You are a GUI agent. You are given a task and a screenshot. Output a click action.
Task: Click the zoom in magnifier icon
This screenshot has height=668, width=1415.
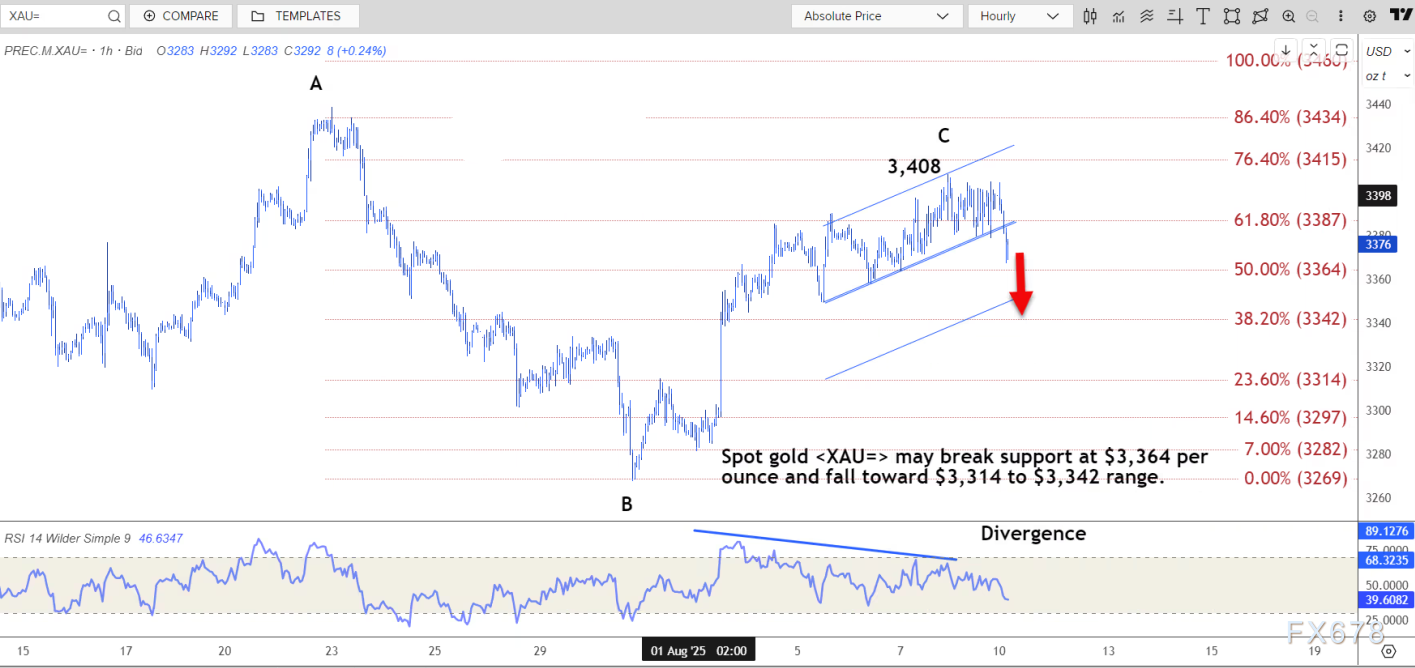point(1288,16)
